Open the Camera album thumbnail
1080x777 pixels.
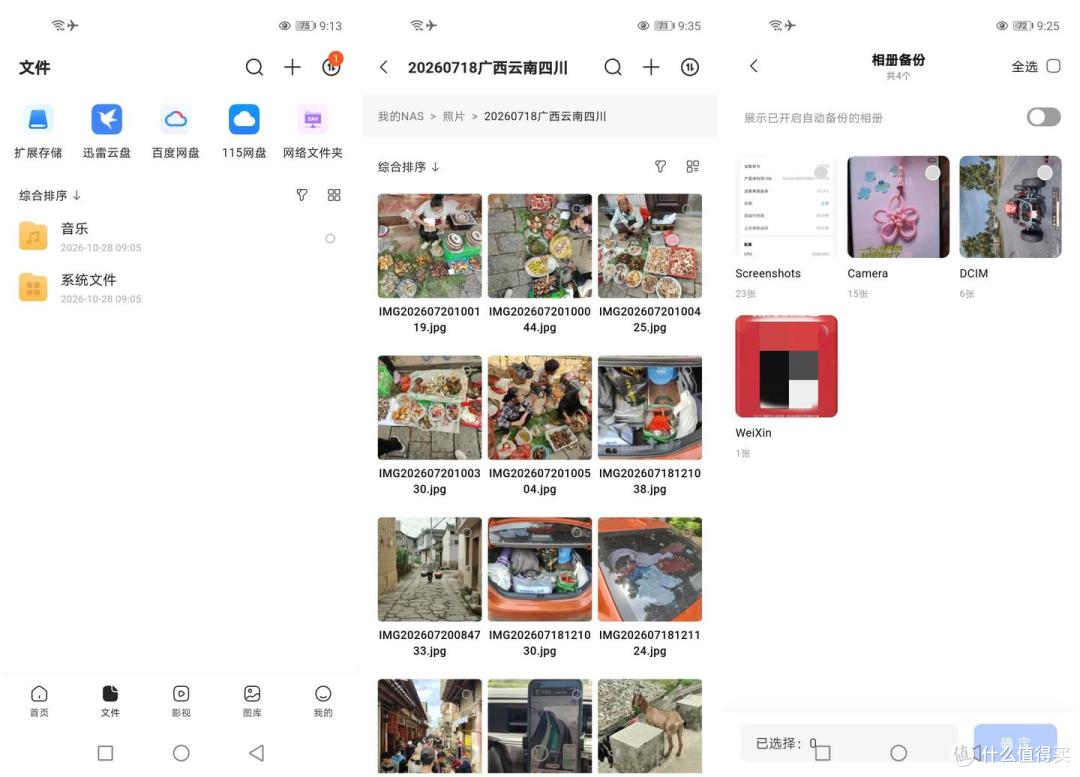click(898, 207)
